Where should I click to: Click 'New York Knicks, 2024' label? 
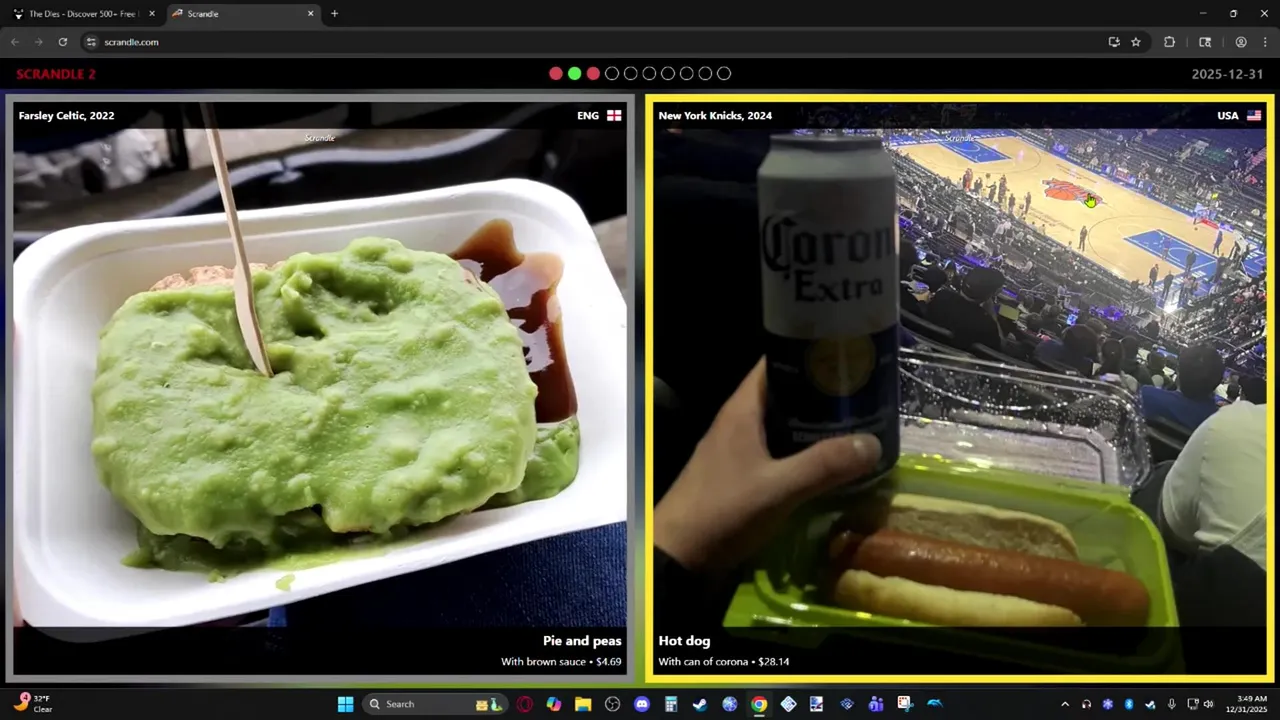(x=715, y=116)
